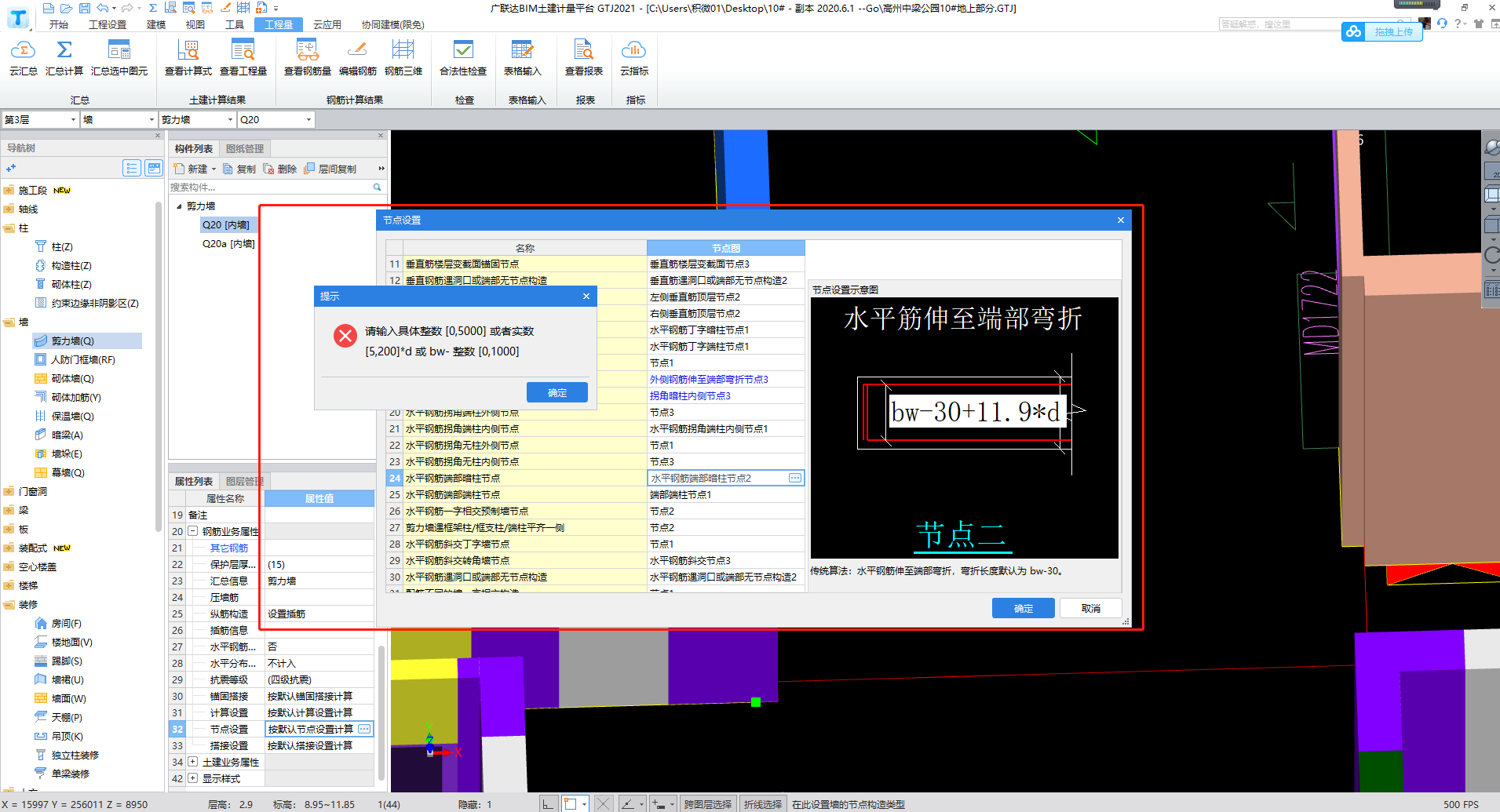Click 层间复制 in component toolbar
The image size is (1500, 812).
[330, 169]
